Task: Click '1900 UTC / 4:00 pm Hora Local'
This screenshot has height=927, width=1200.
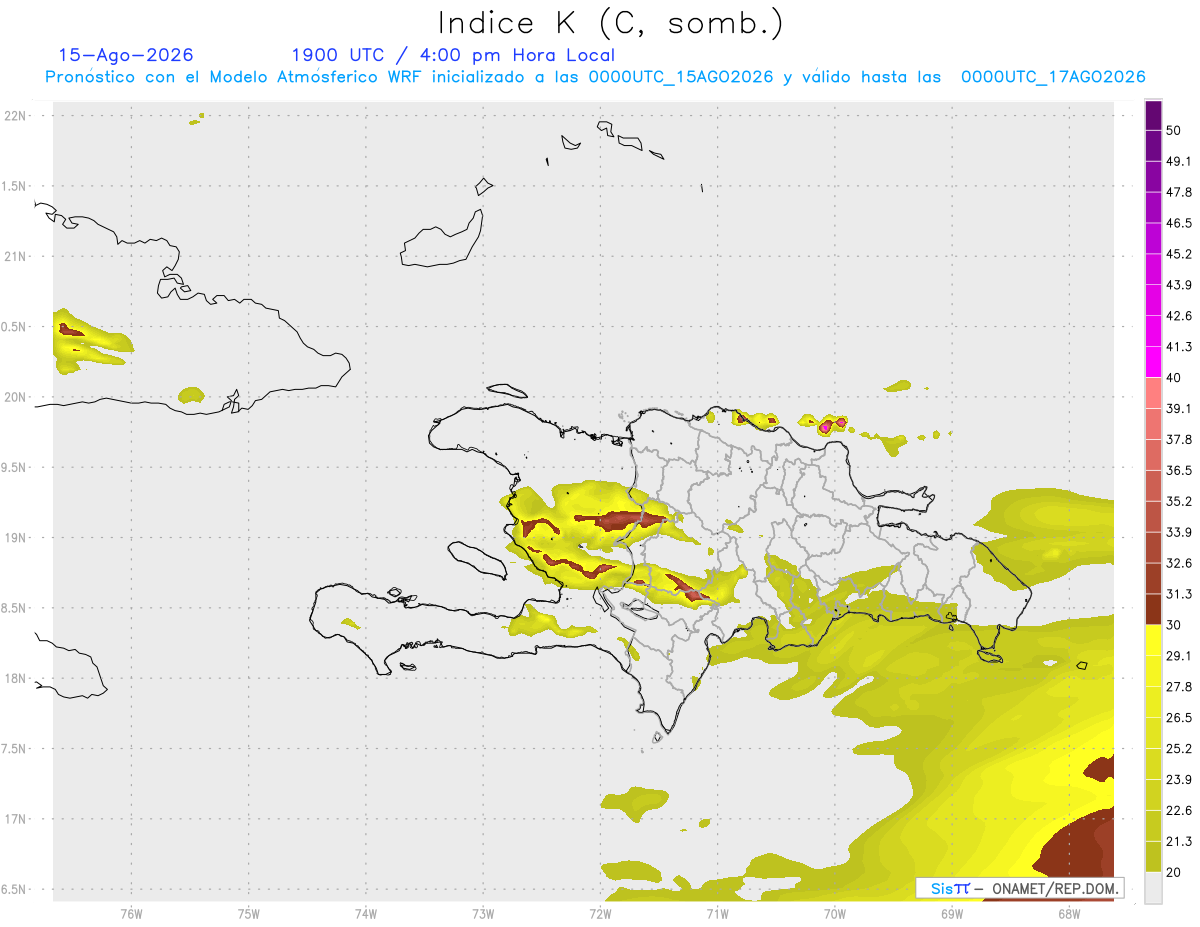Action: [x=452, y=55]
